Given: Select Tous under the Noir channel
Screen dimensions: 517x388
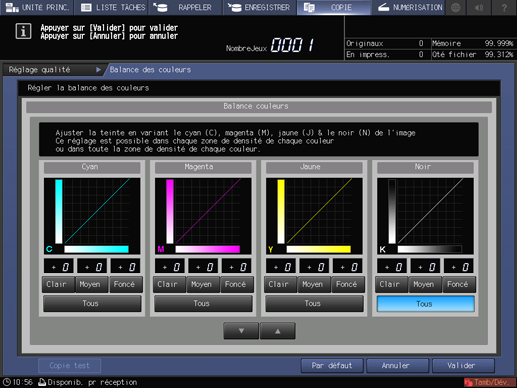Looking at the screenshot, I should 425,304.
